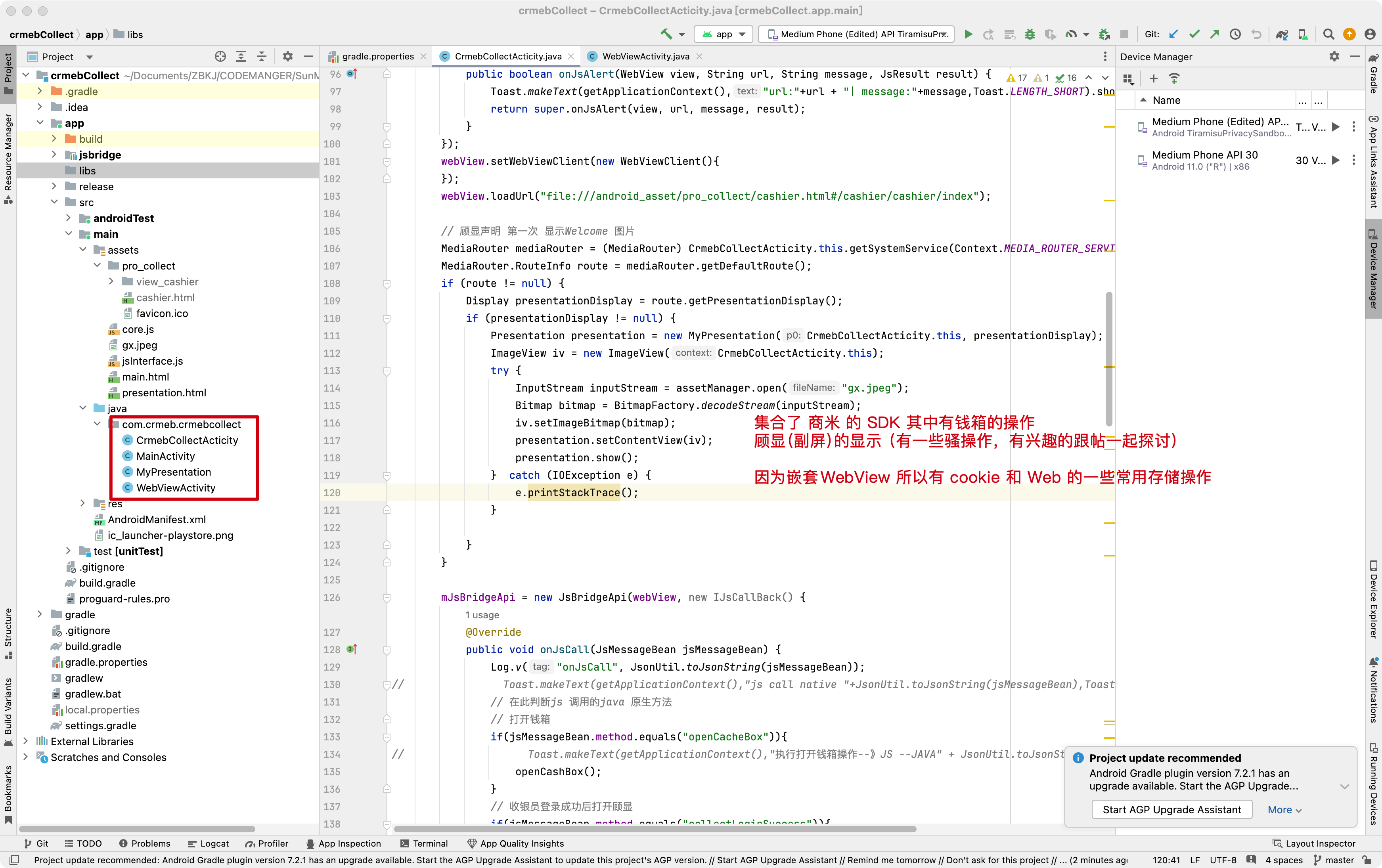
Task: Click the Make Project hammer icon
Action: 666,34
